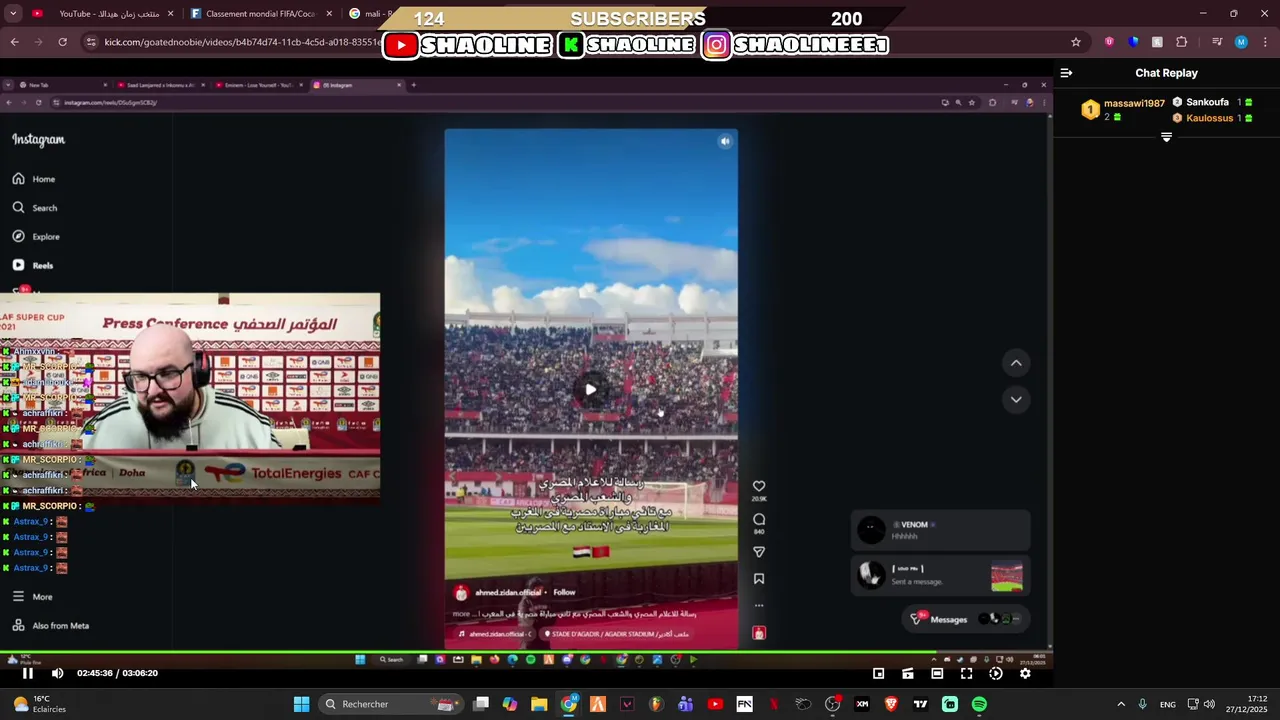Open YouTube app taskbar icon
The width and height of the screenshot is (1280, 720).
715,704
